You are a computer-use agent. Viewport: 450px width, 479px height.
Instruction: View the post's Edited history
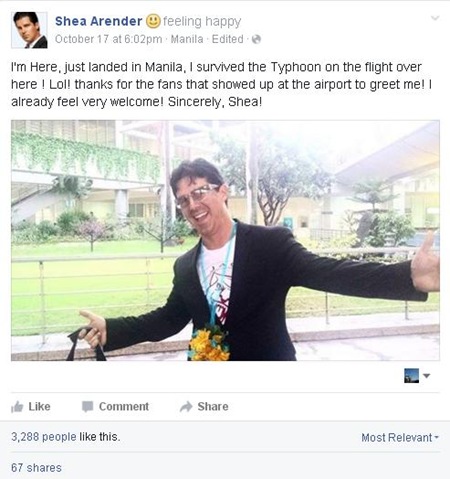tap(228, 39)
